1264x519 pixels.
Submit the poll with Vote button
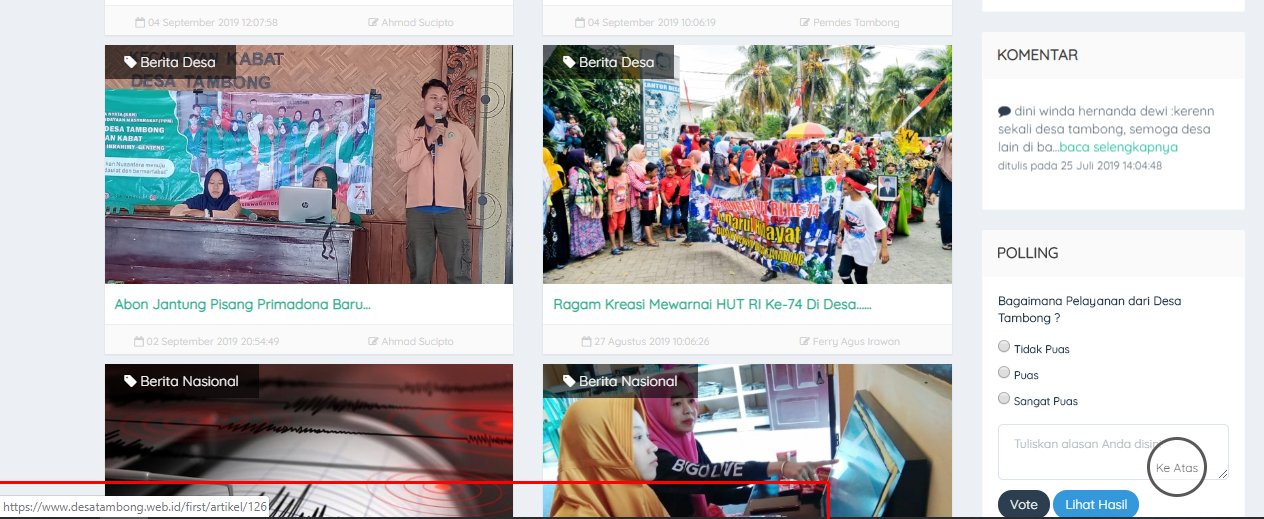(1024, 504)
